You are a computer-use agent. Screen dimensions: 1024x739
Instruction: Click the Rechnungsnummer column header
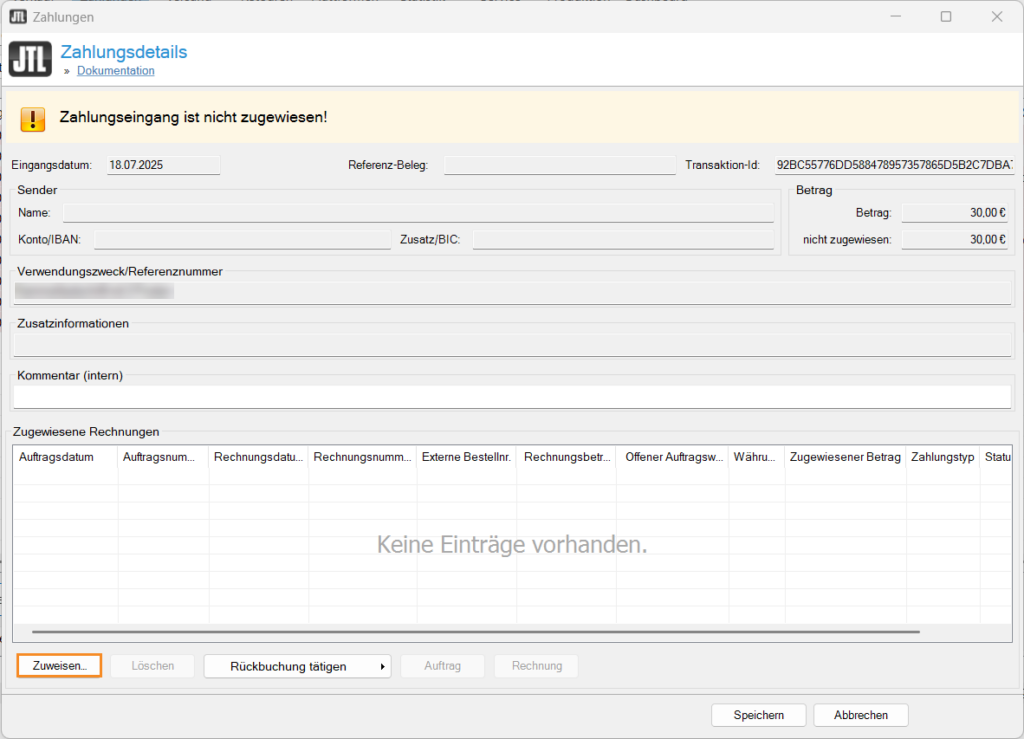[363, 457]
